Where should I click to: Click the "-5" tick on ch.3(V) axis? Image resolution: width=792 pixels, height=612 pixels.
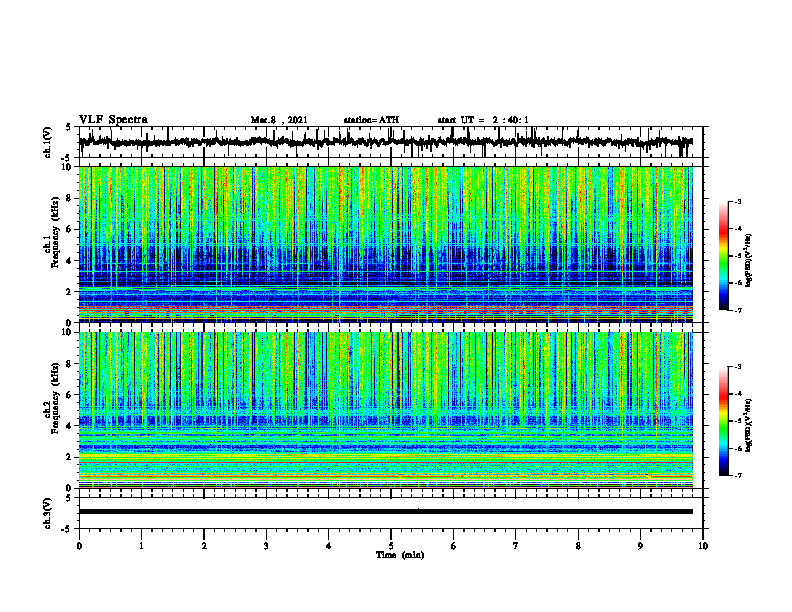[67, 529]
